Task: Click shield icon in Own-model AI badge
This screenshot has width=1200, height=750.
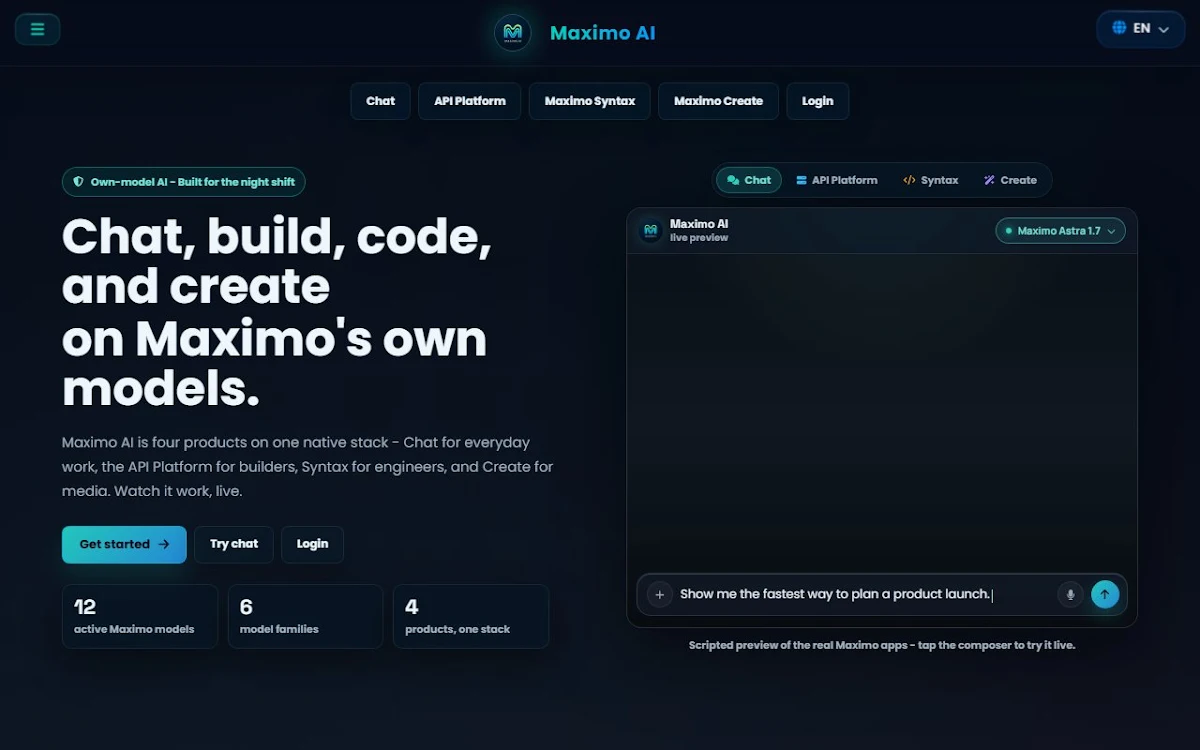Action: [x=79, y=182]
